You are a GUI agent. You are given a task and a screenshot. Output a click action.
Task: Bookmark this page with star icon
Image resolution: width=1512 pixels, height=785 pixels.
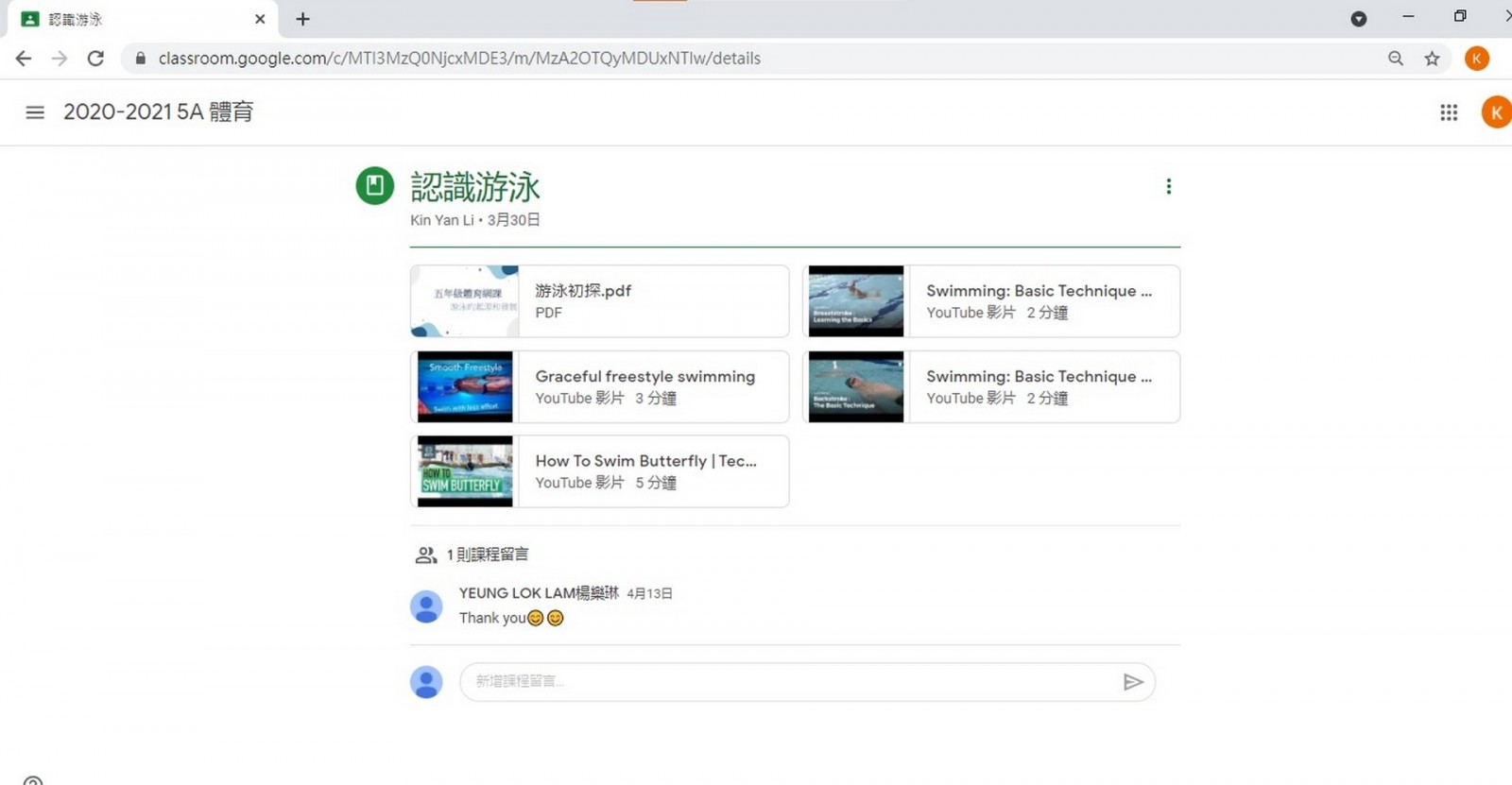pyautogui.click(x=1432, y=59)
